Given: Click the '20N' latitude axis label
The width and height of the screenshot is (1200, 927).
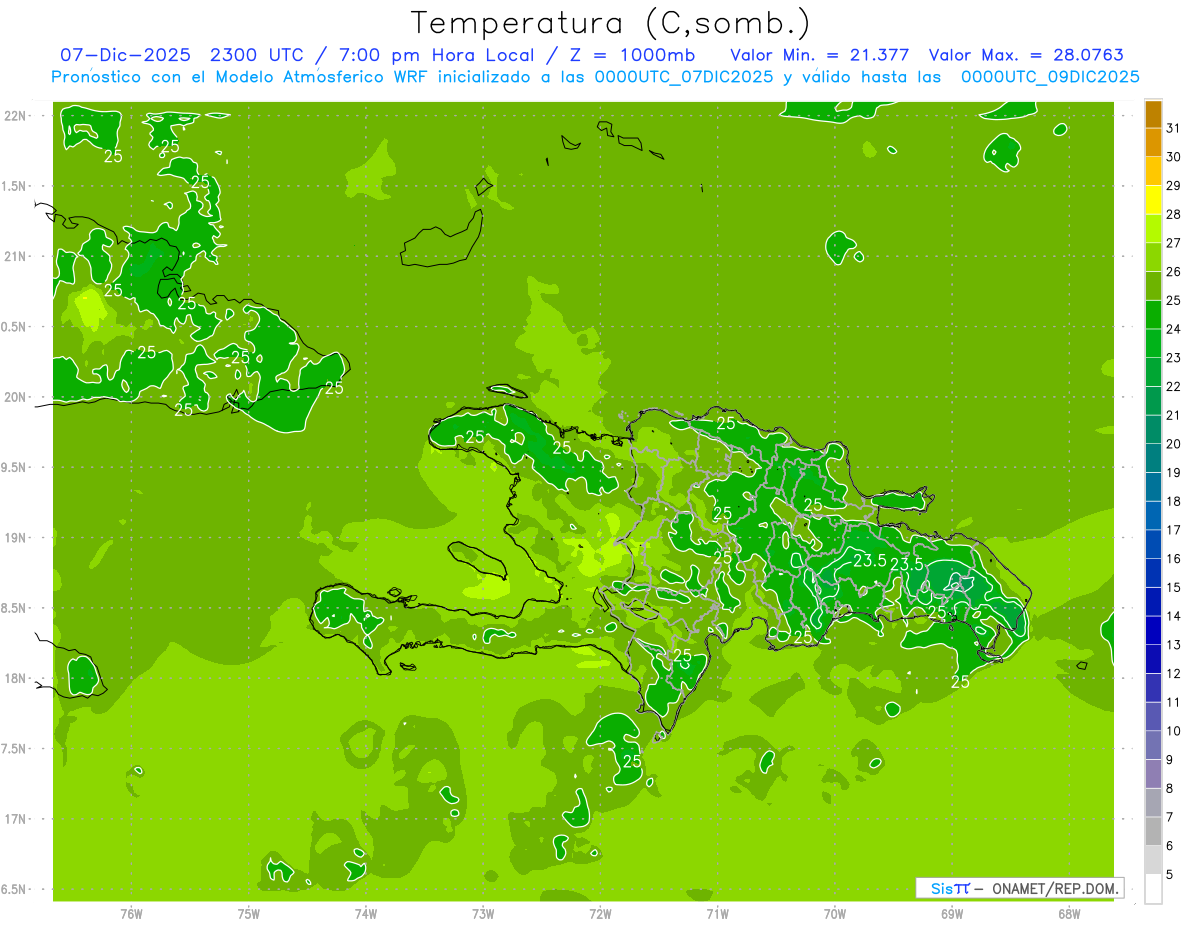Looking at the screenshot, I should click(x=15, y=397).
